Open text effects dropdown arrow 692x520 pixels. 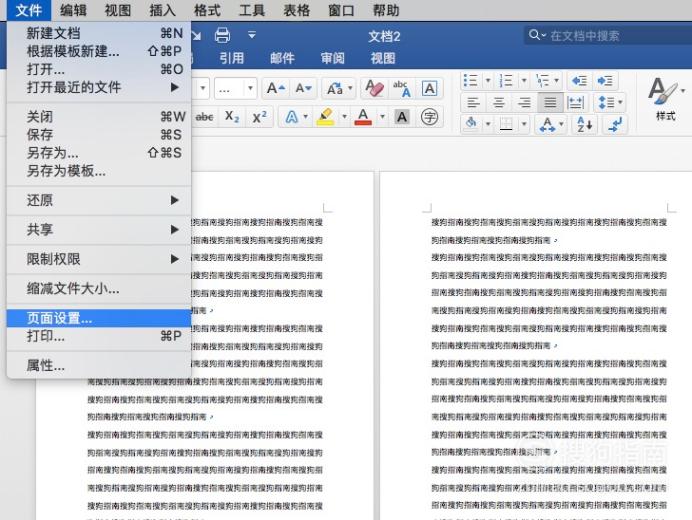point(305,117)
